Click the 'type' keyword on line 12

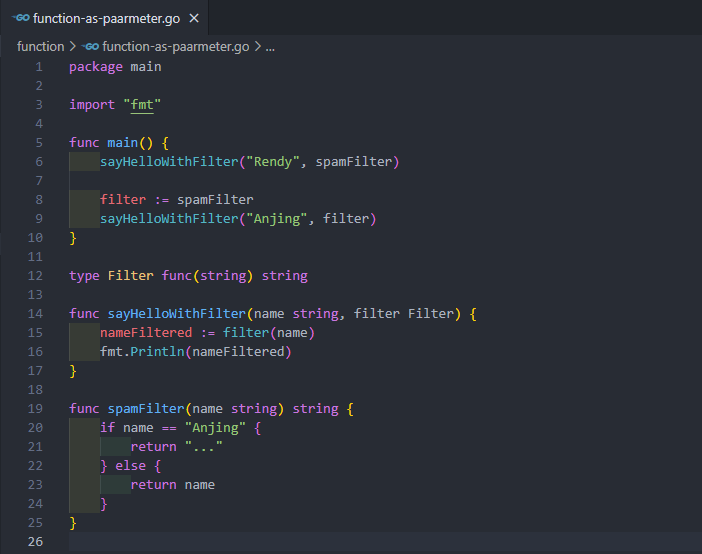pyautogui.click(x=84, y=276)
